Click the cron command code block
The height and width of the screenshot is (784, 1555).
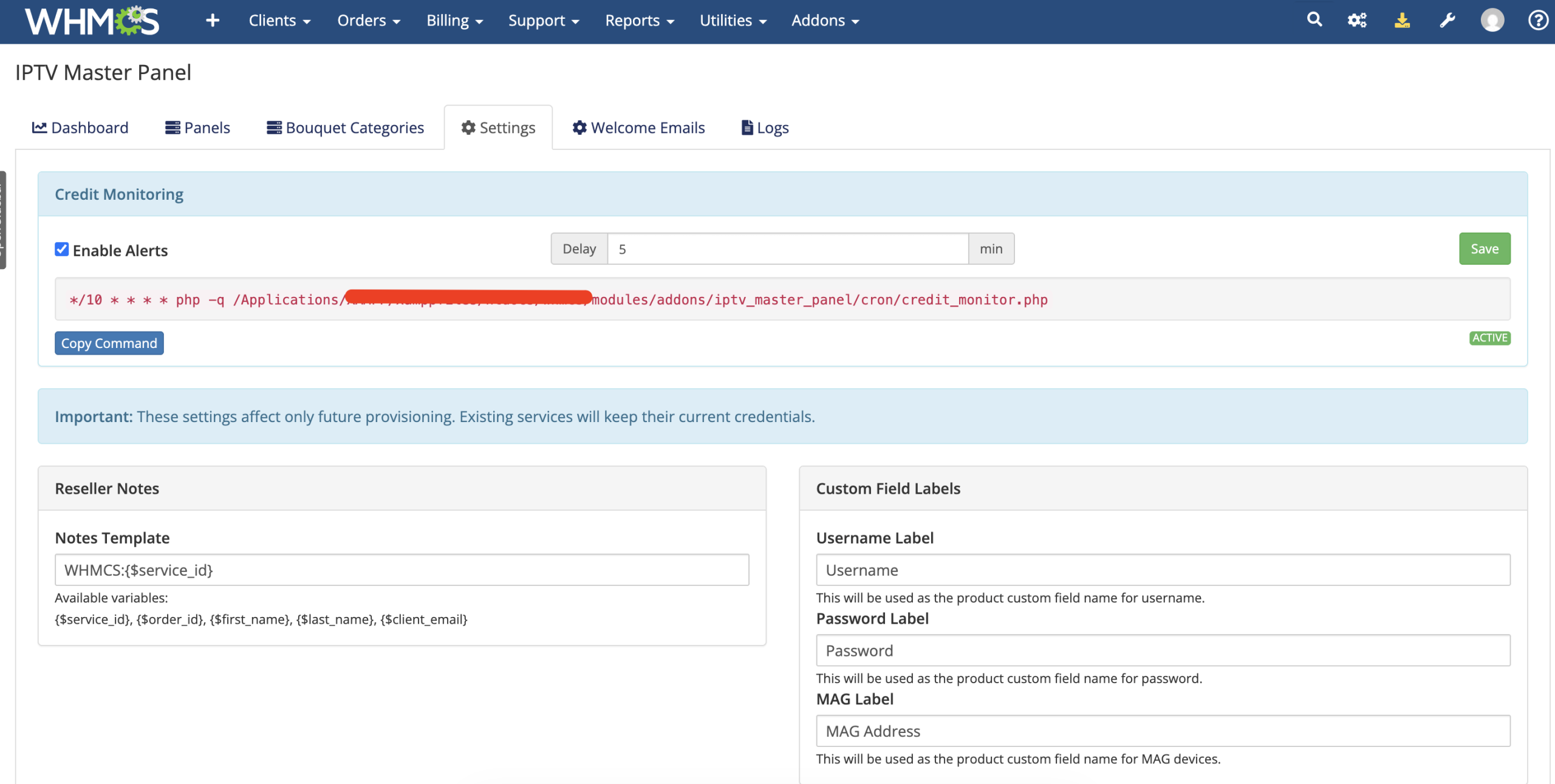(x=782, y=299)
